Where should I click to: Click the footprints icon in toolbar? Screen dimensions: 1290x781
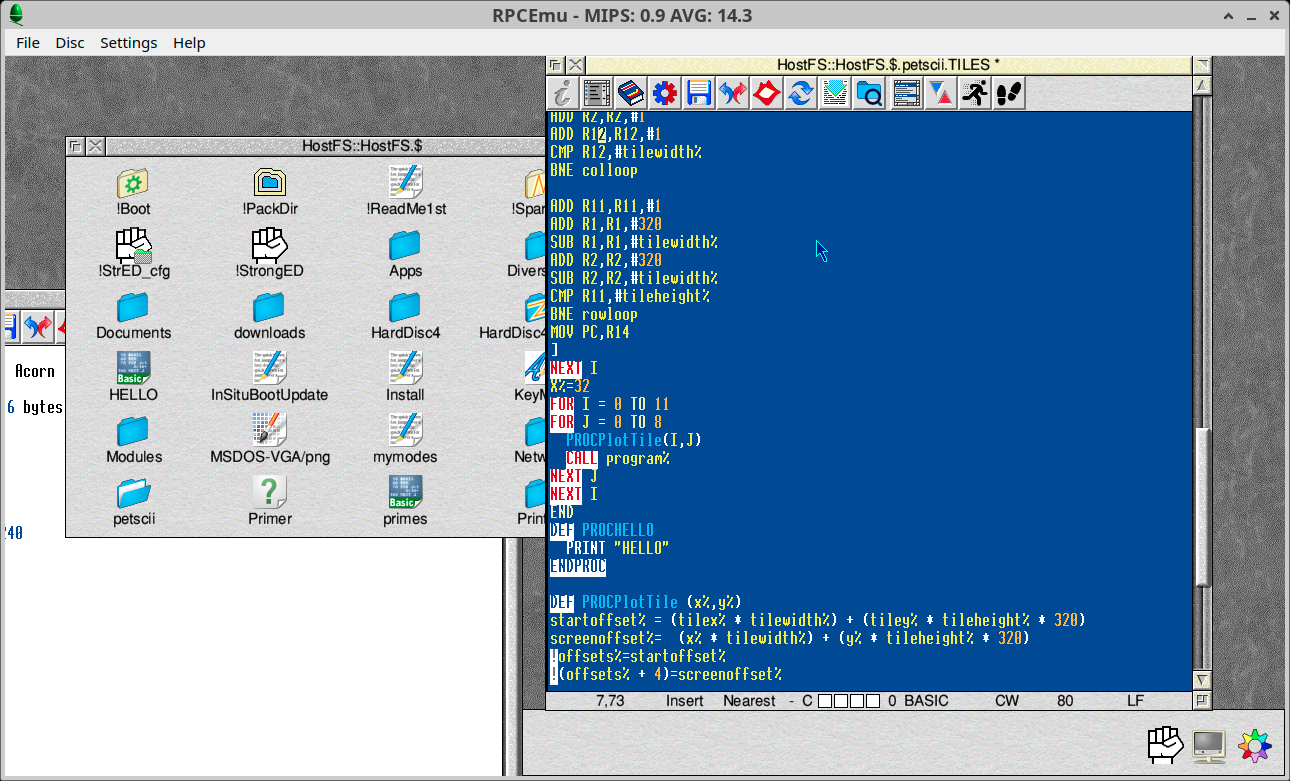[1008, 93]
